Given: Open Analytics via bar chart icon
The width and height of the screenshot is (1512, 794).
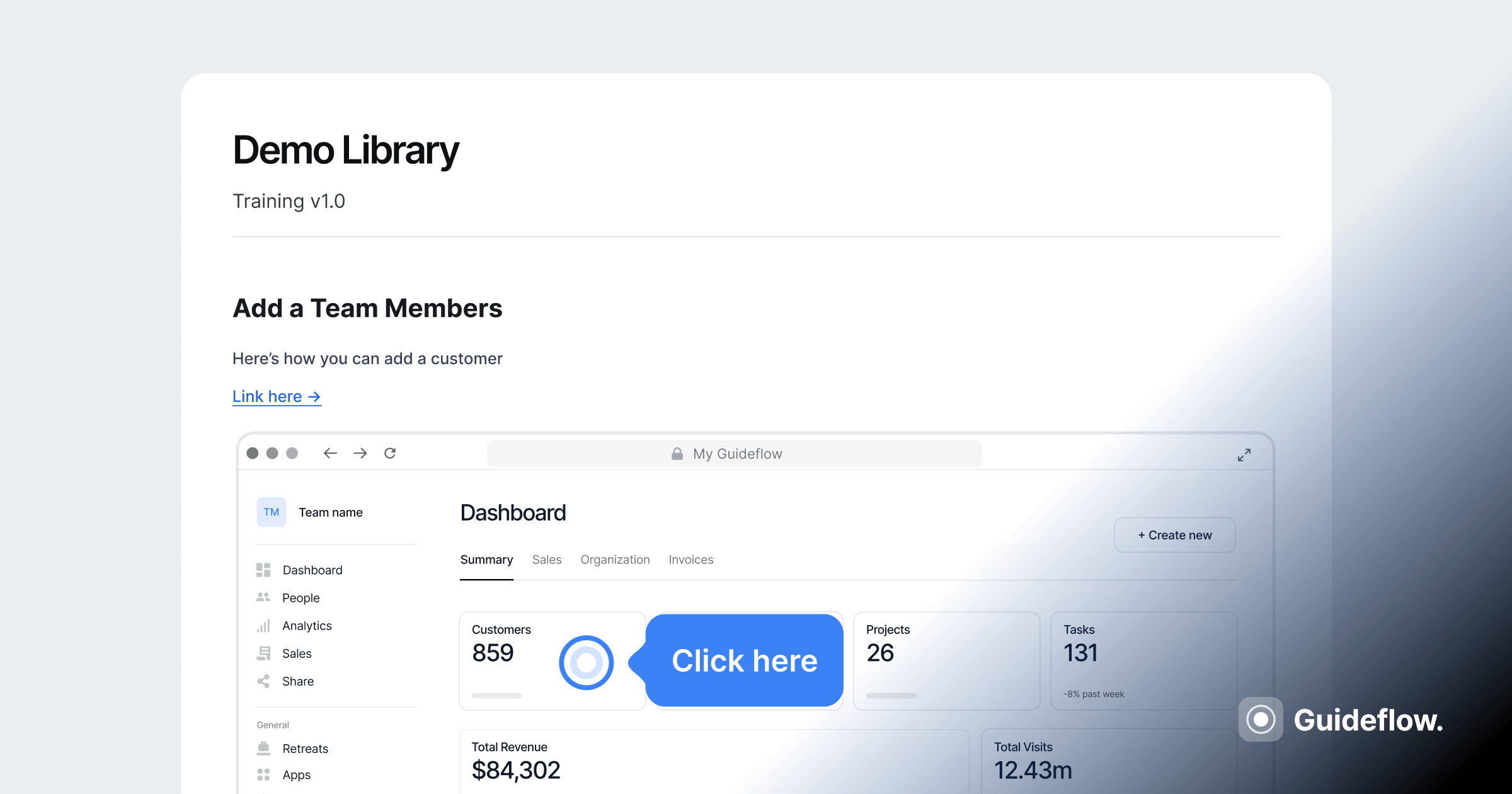Looking at the screenshot, I should [263, 625].
